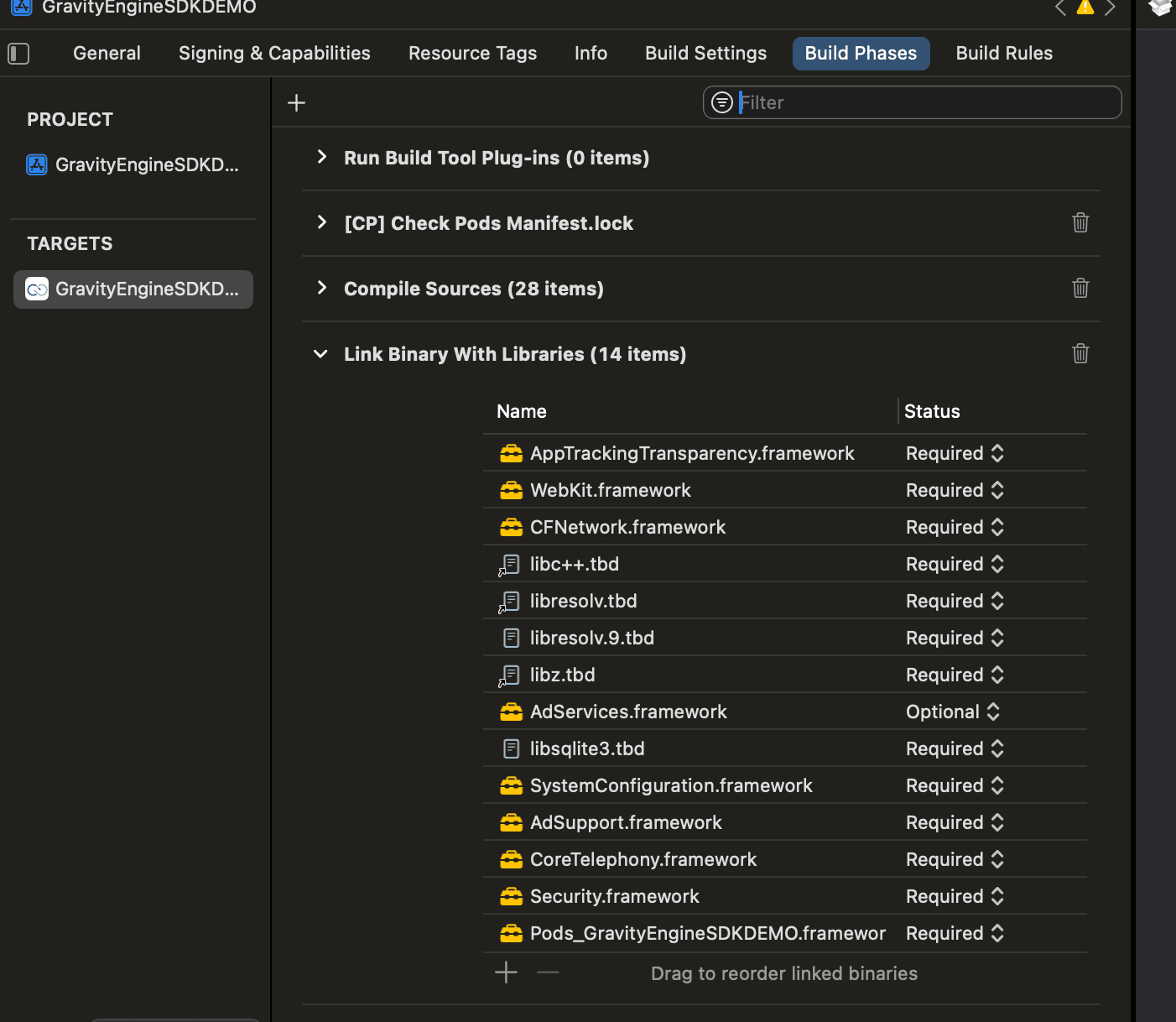Remove linked library minus button
The width and height of the screenshot is (1176, 1022).
tap(548, 972)
